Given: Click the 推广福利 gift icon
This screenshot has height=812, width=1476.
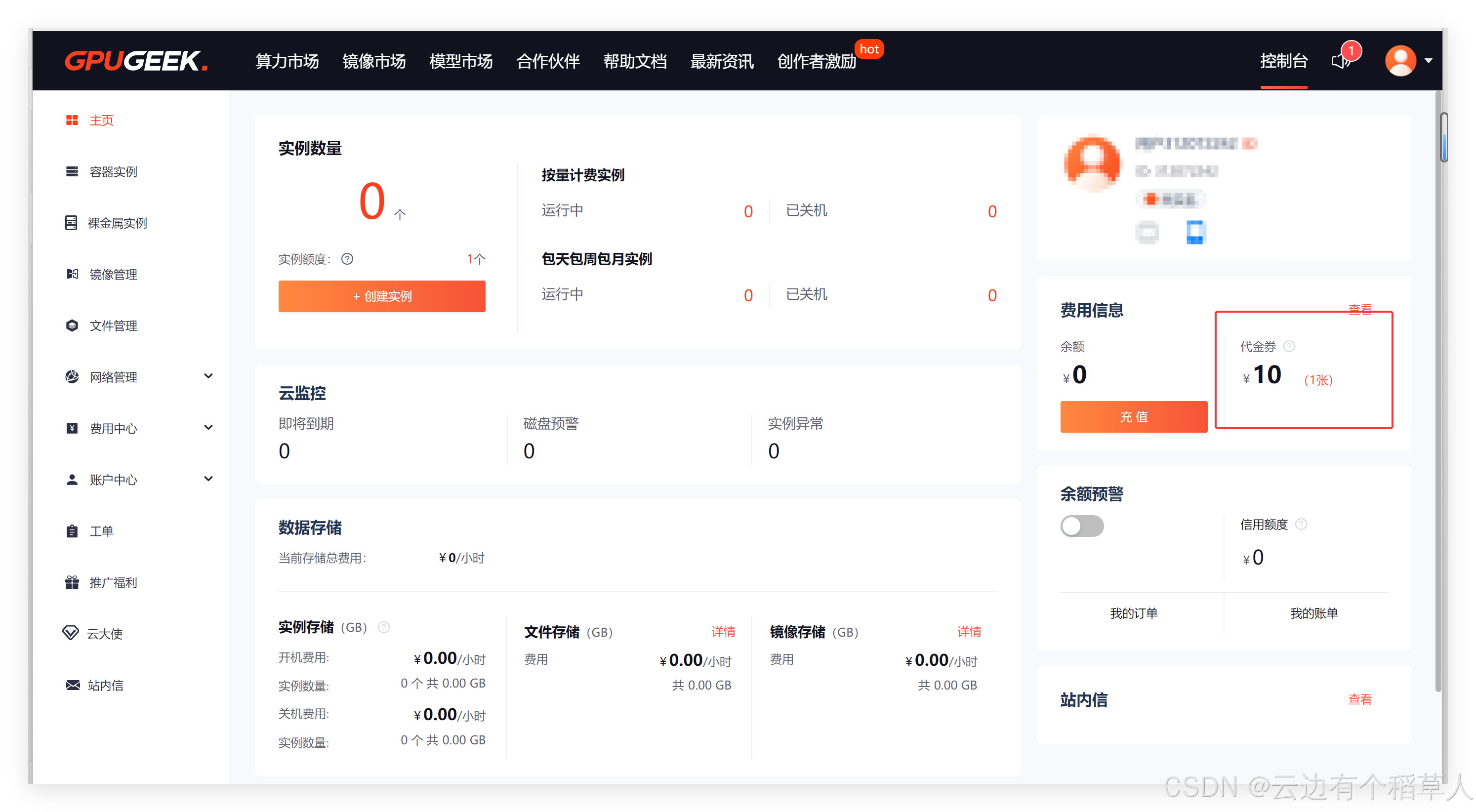Looking at the screenshot, I should tap(72, 582).
